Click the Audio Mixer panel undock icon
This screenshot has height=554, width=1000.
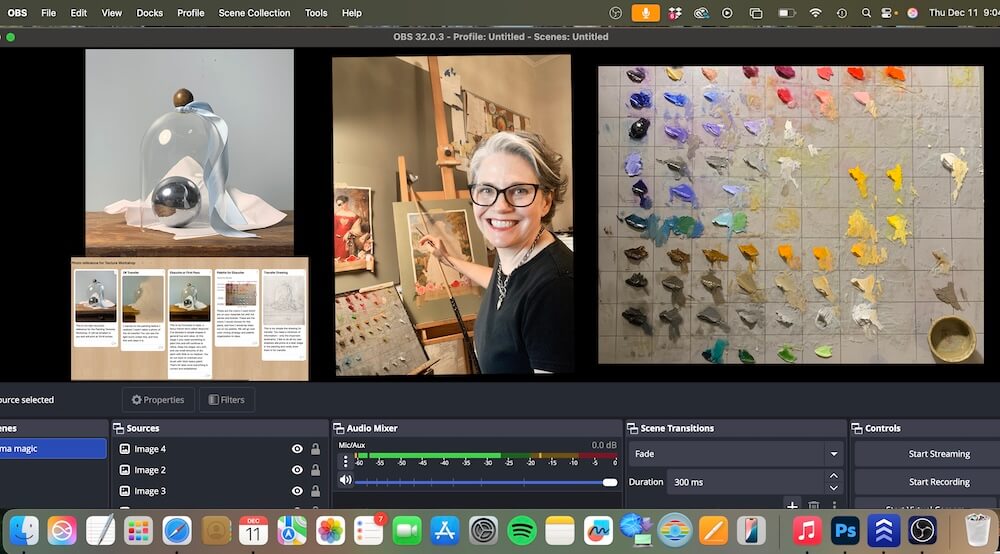338,428
